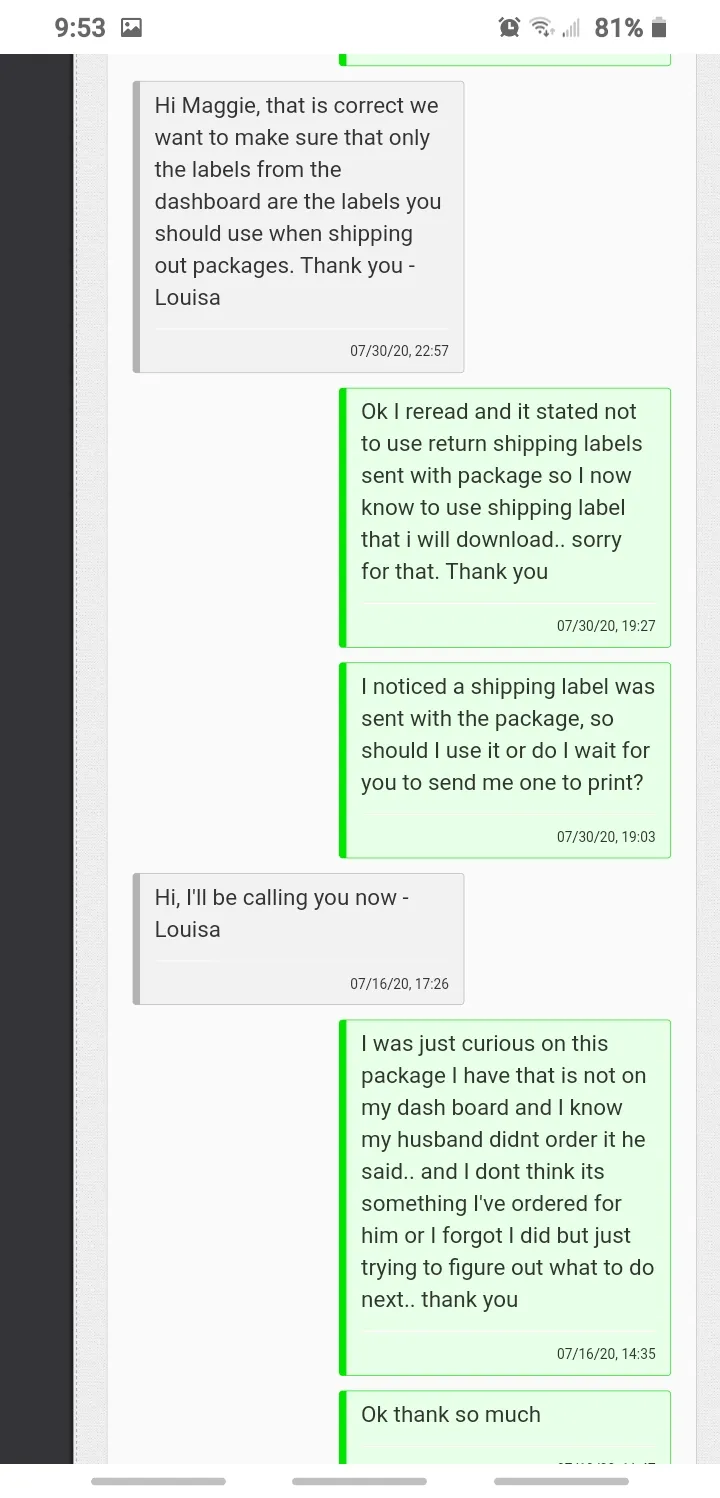Image resolution: width=720 pixels, height=1498 pixels.
Task: Tap the Wi-Fi status icon
Action: pos(542,28)
